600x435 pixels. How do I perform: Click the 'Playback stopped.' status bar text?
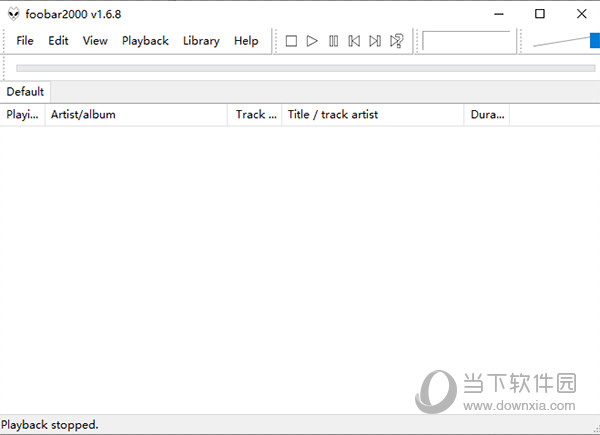(x=50, y=425)
